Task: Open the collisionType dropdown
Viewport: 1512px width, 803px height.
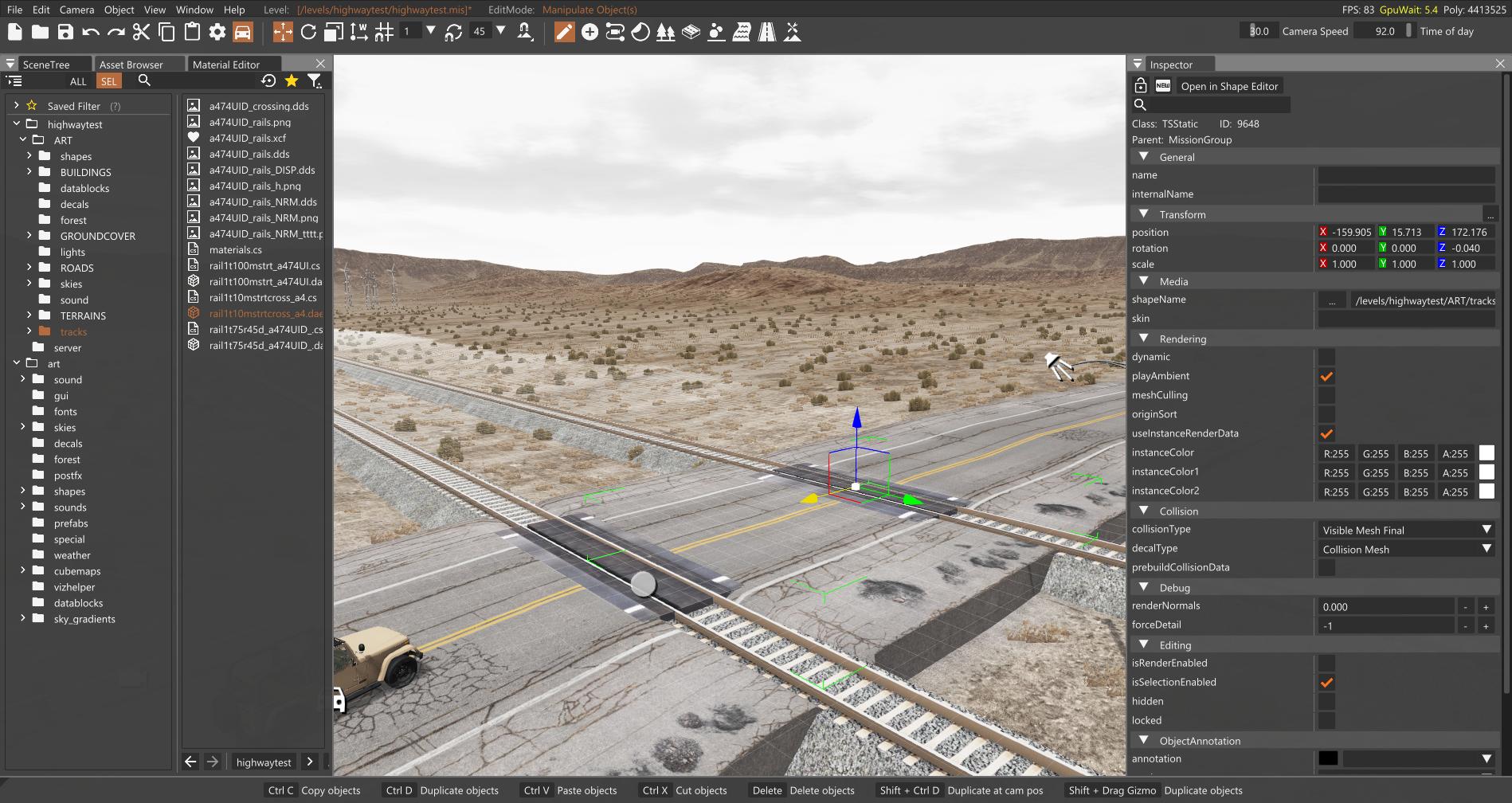Action: 1406,530
